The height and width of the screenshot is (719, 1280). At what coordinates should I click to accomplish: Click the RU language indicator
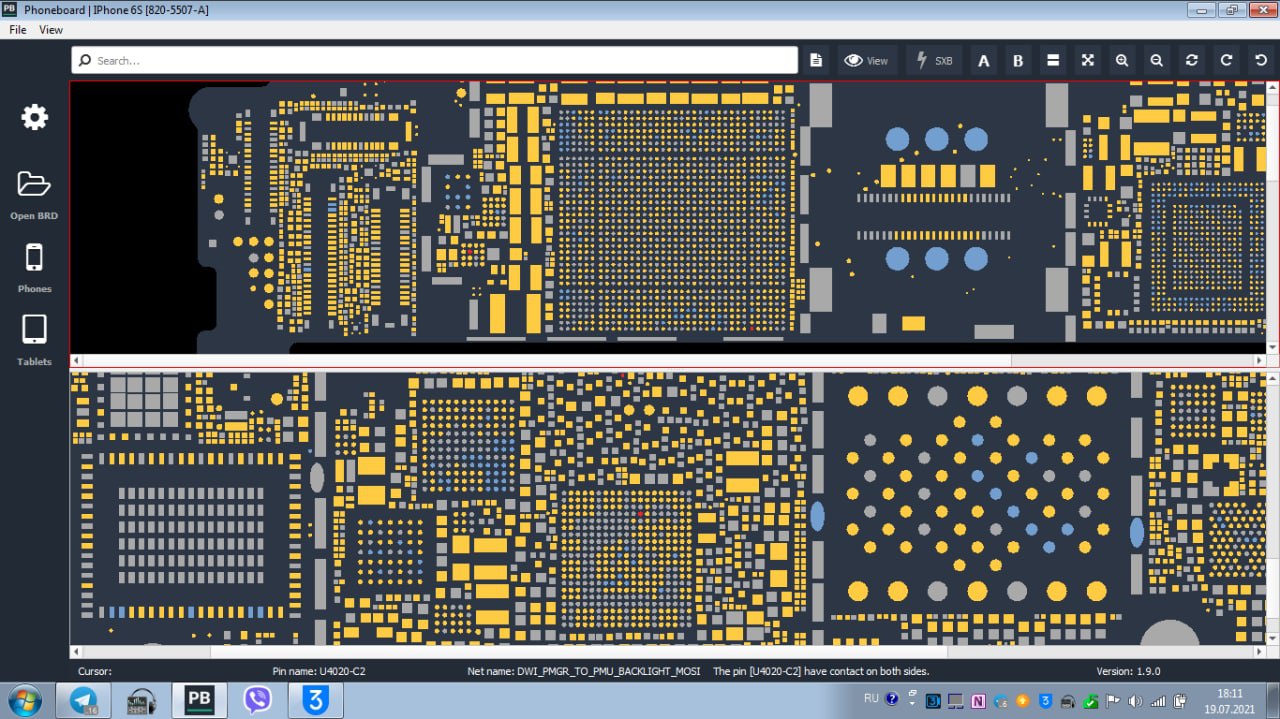click(871, 699)
